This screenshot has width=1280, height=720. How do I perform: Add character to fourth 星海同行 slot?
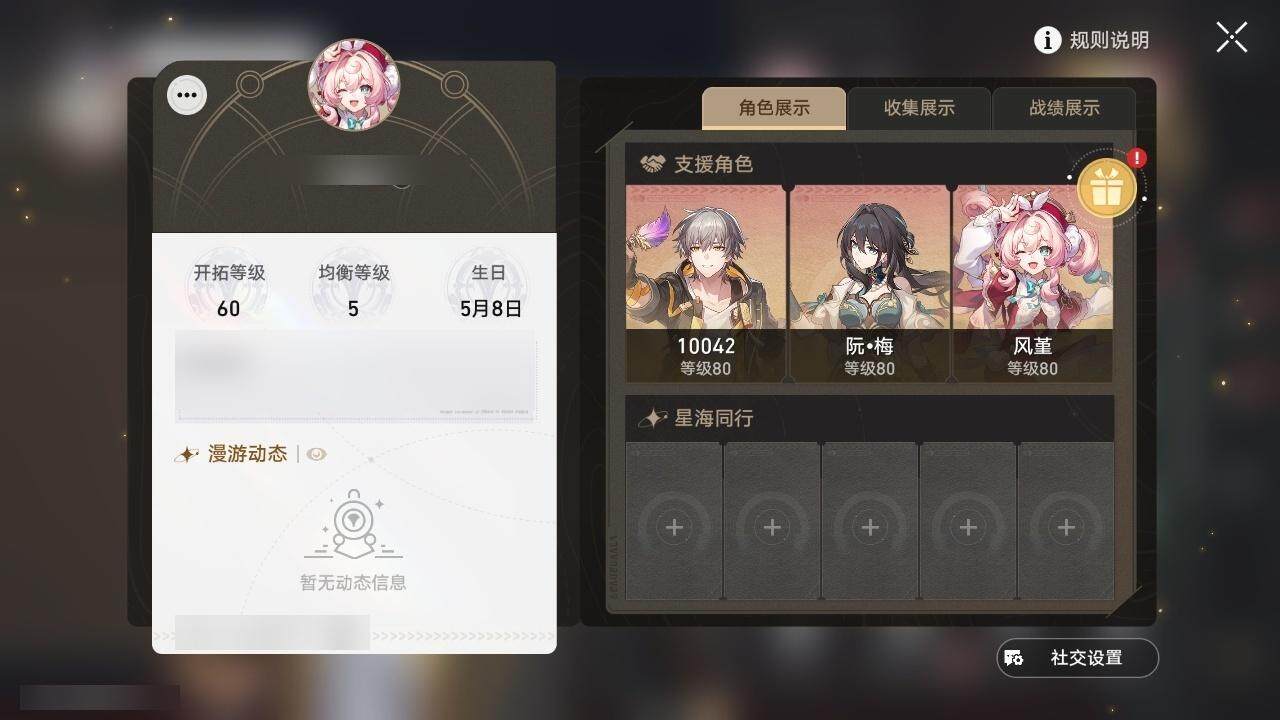[x=968, y=521]
